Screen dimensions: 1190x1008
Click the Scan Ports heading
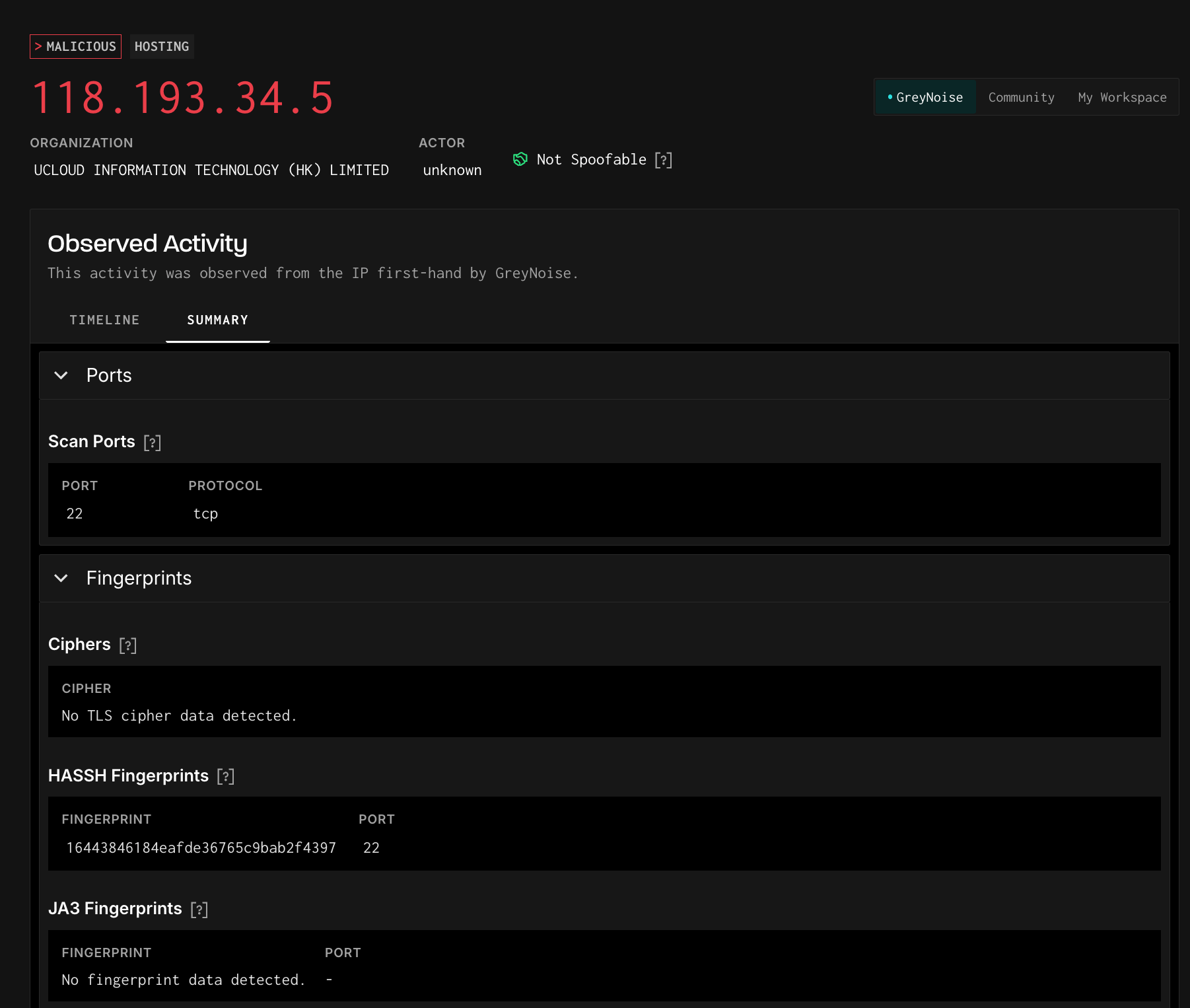92,441
